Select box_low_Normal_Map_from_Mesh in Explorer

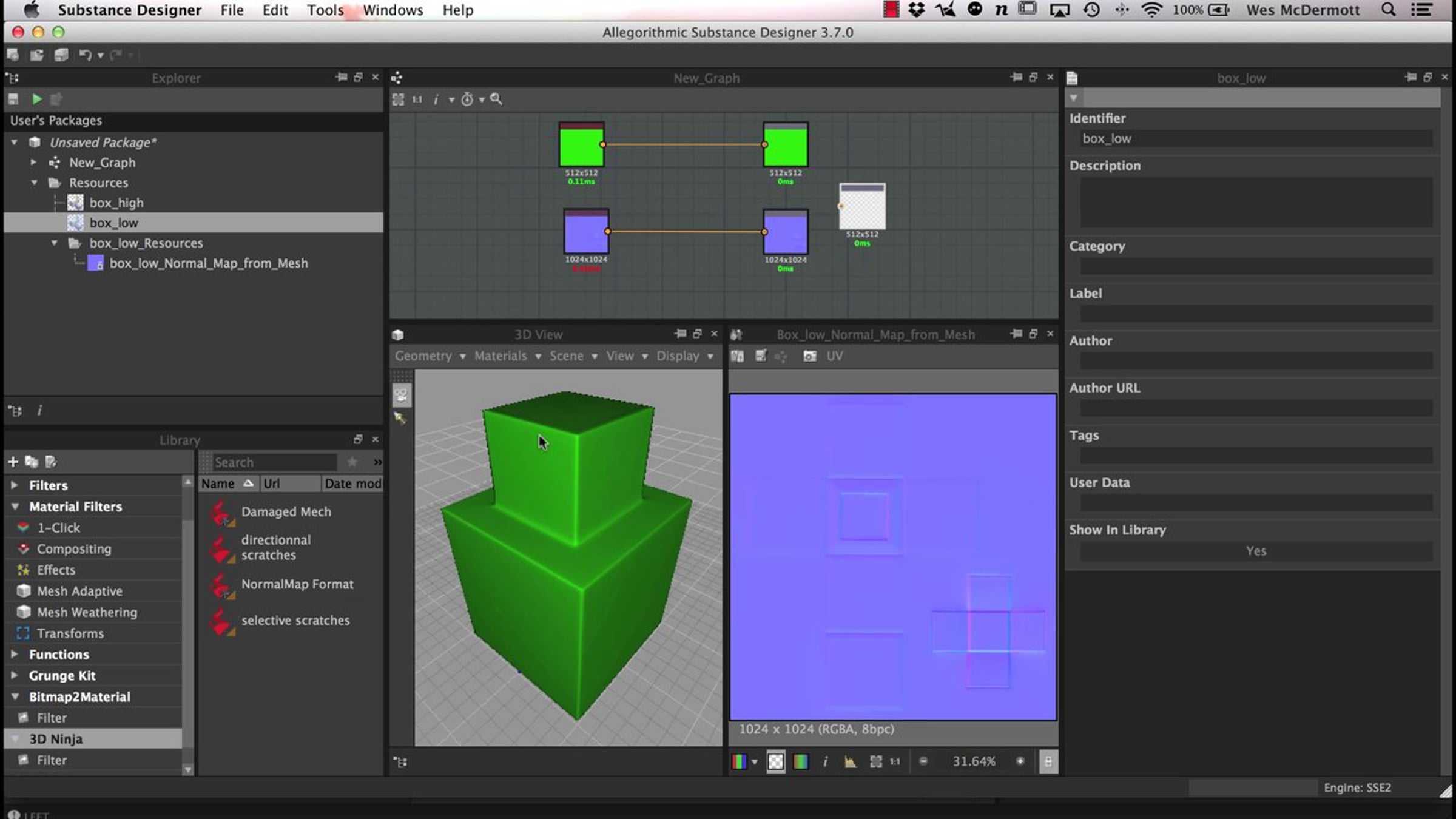(209, 263)
